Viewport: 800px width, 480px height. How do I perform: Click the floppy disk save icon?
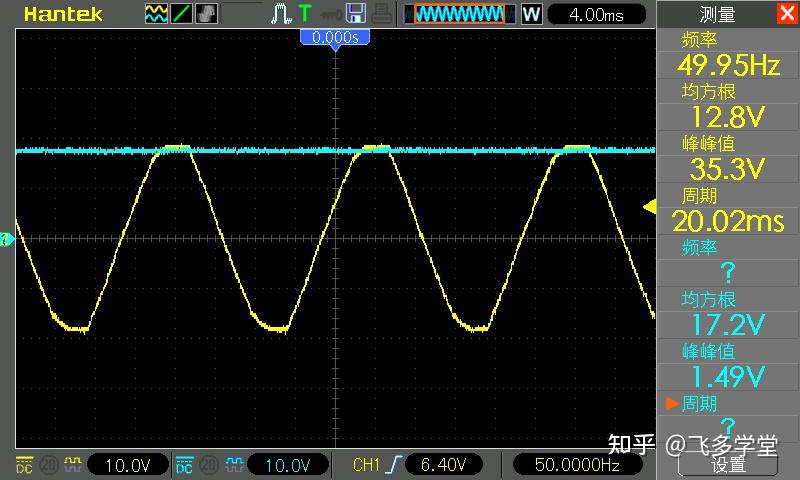coord(356,13)
